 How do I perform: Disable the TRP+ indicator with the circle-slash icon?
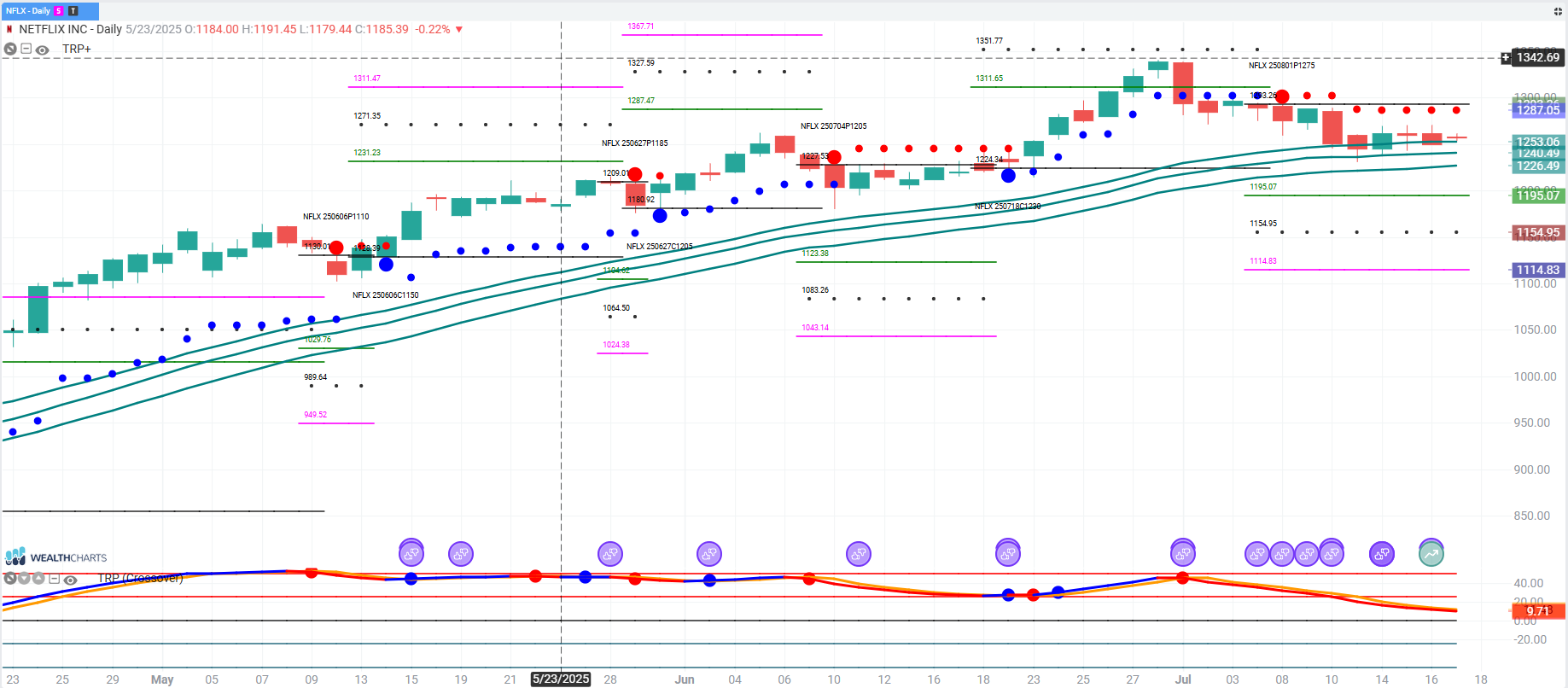(10, 50)
